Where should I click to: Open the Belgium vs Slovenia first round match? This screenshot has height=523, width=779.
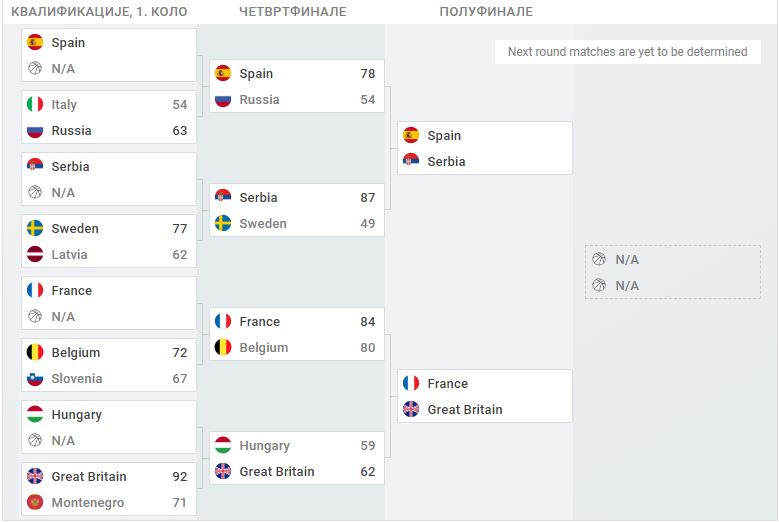coord(109,365)
